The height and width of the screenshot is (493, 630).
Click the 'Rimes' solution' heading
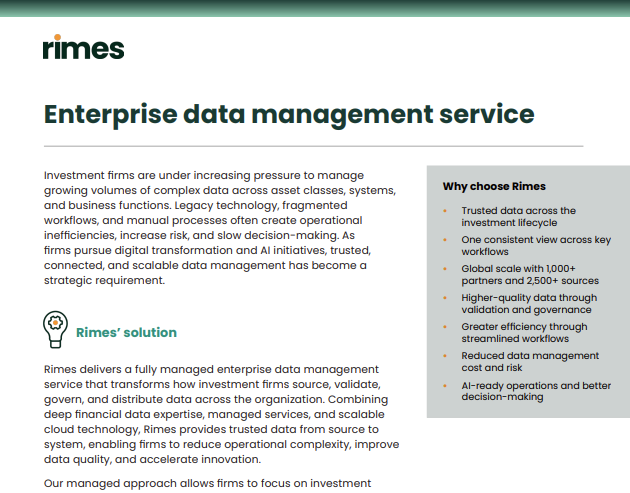126,333
